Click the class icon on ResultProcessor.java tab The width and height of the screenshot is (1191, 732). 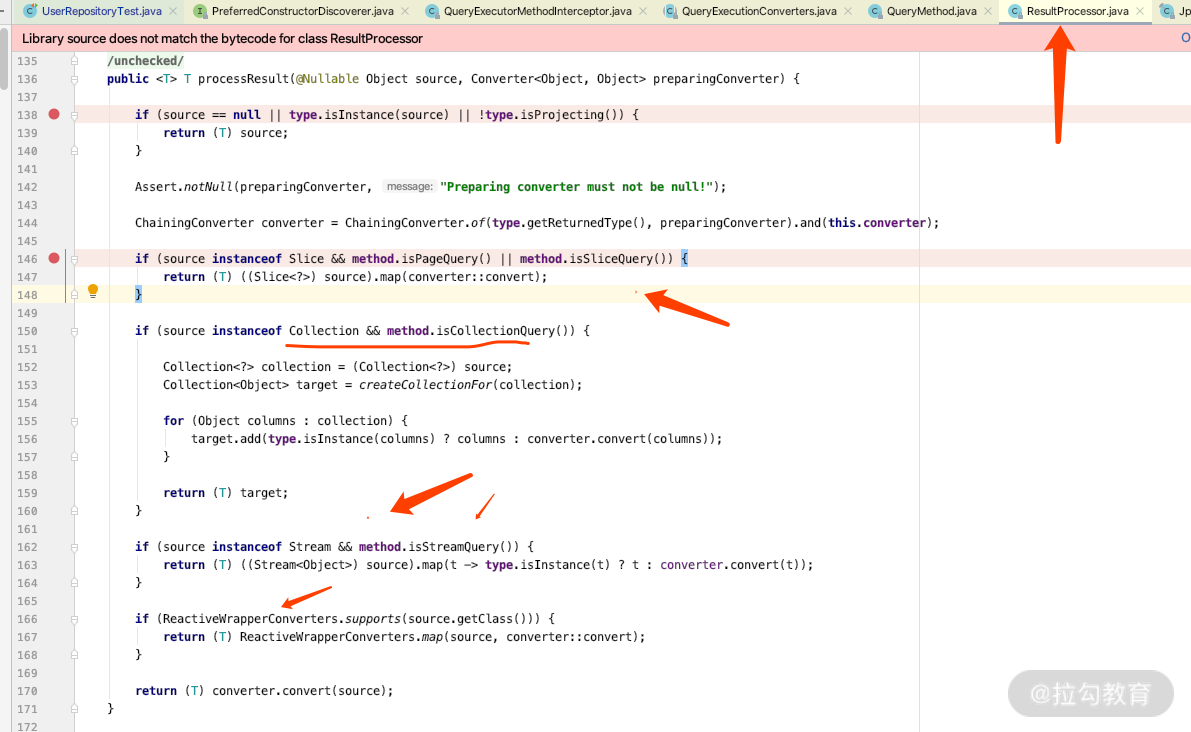coord(1015,11)
